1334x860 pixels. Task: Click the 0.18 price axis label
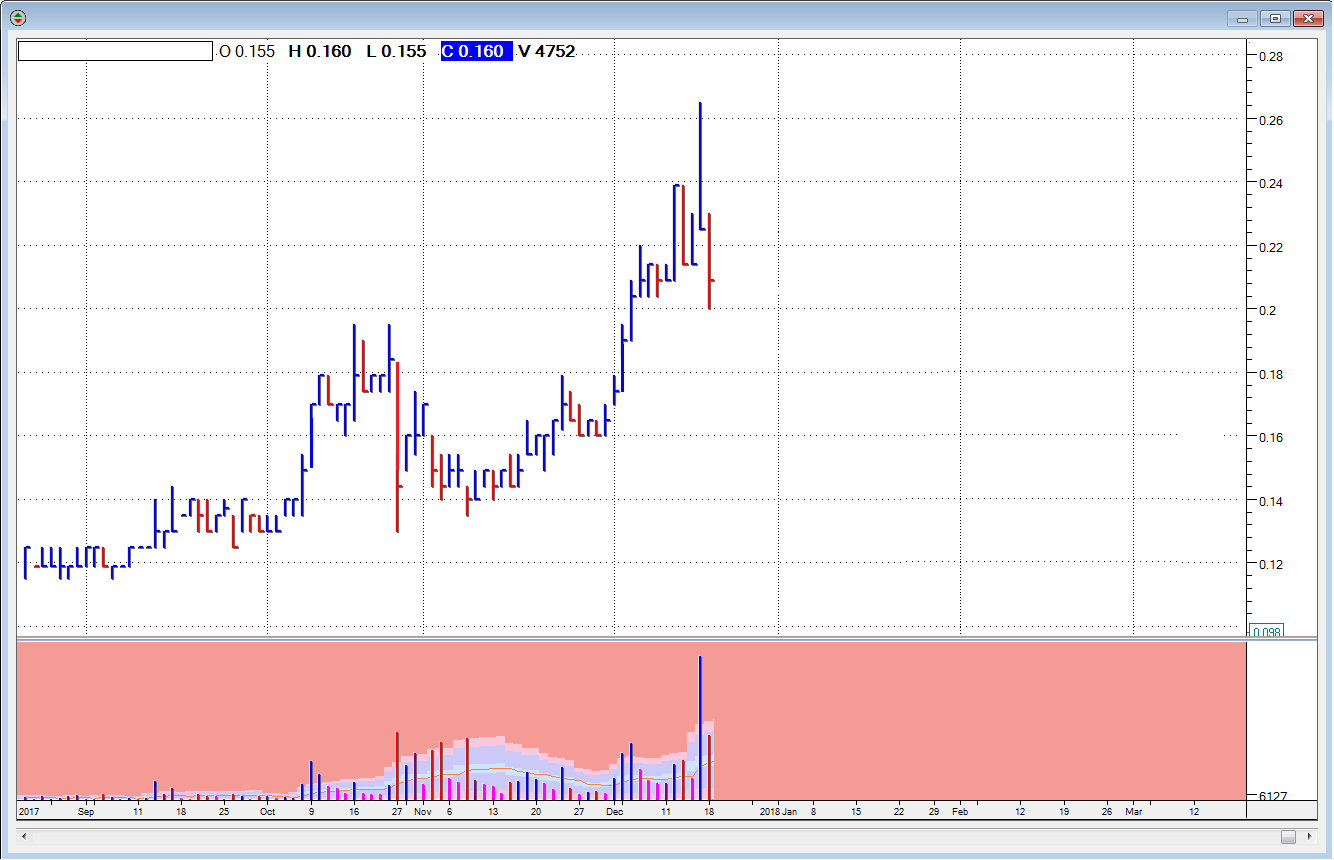(1272, 374)
